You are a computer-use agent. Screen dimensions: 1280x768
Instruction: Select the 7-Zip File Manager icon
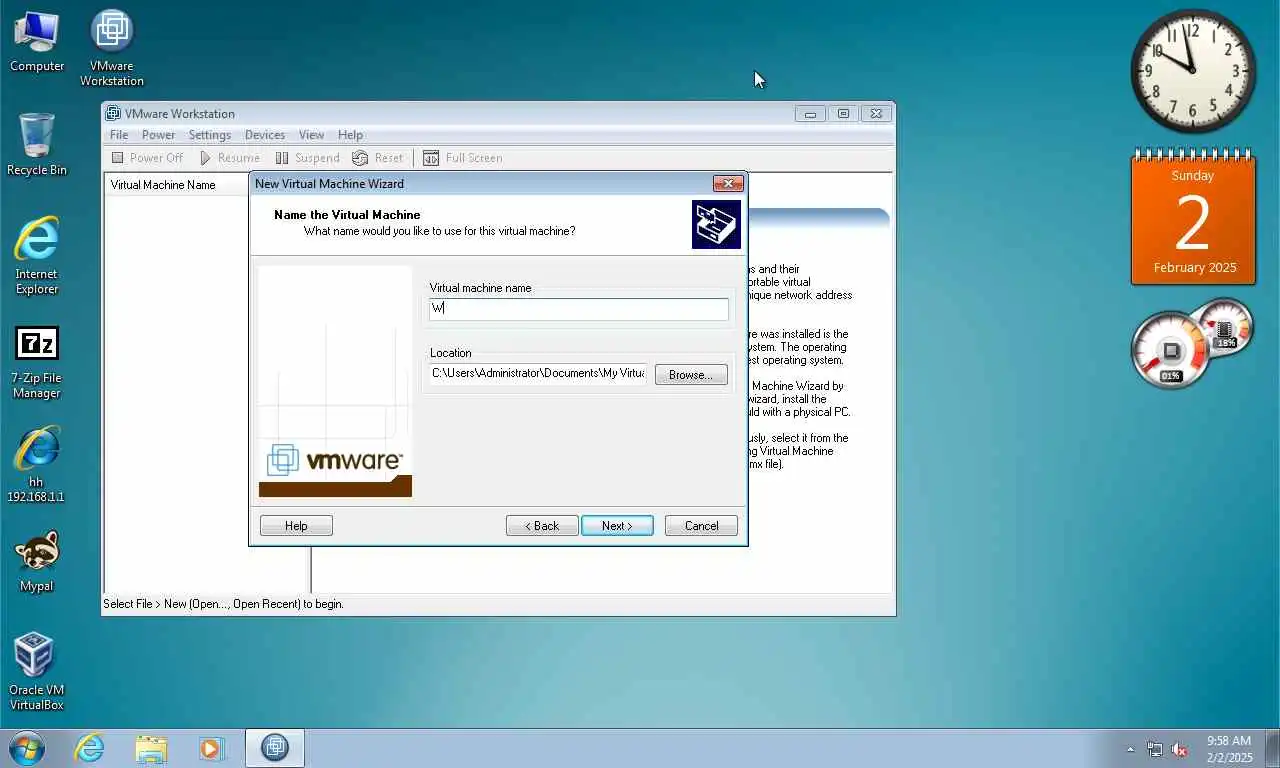point(37,362)
